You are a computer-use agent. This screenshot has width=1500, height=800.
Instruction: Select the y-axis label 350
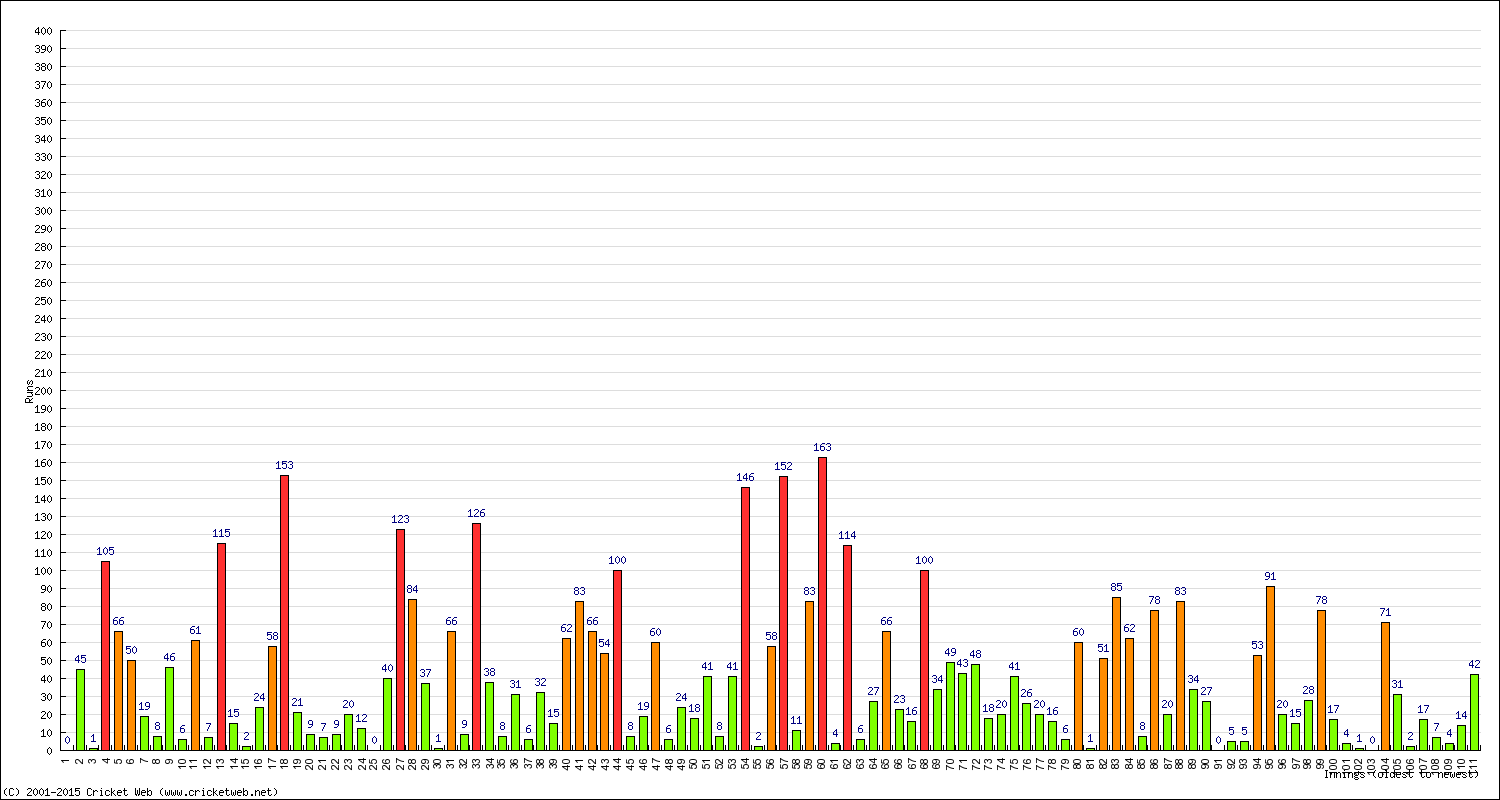[x=42, y=121]
